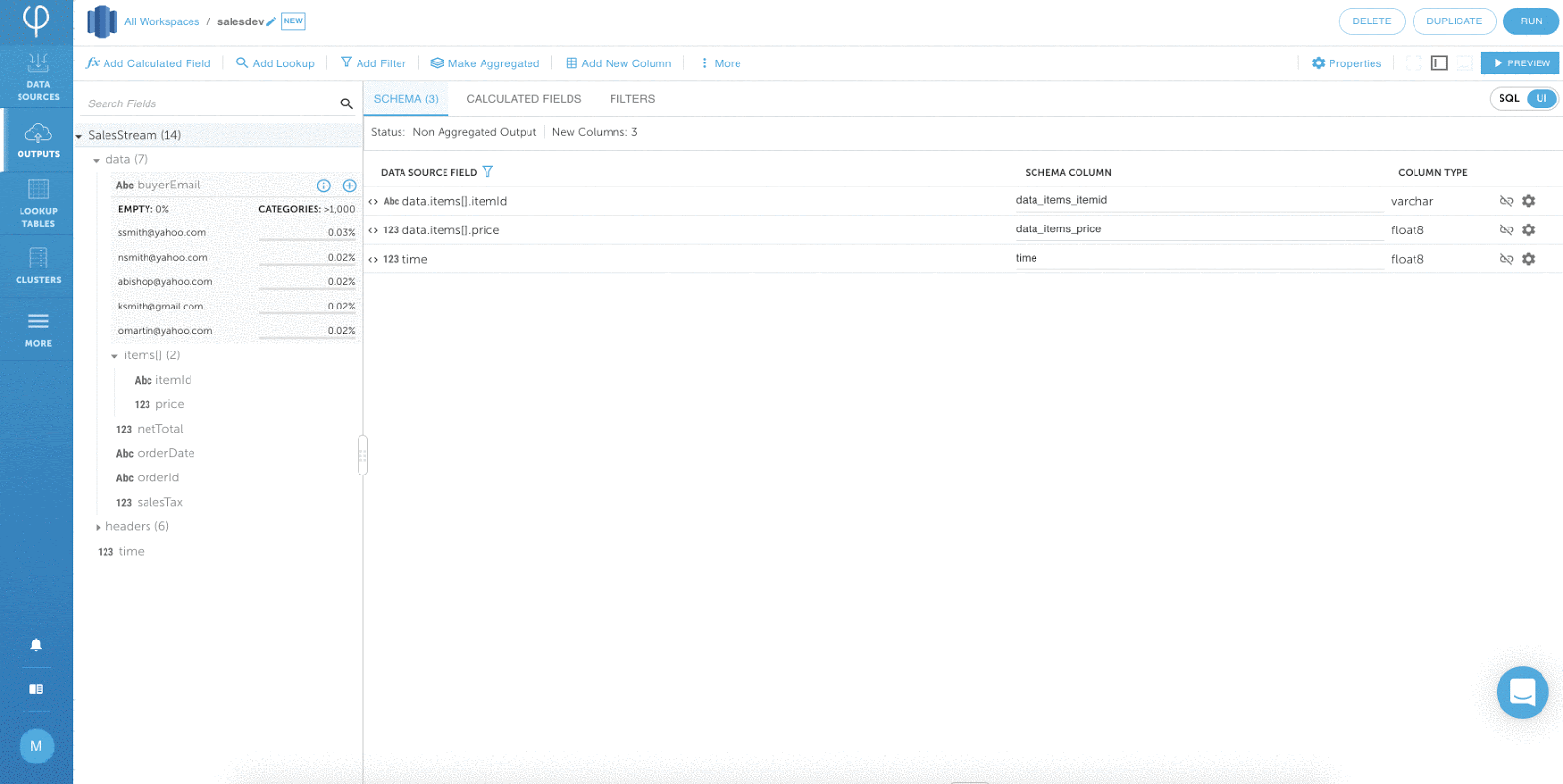Image resolution: width=1563 pixels, height=784 pixels.
Task: Go to Clusters in sidebar
Action: coord(37,266)
